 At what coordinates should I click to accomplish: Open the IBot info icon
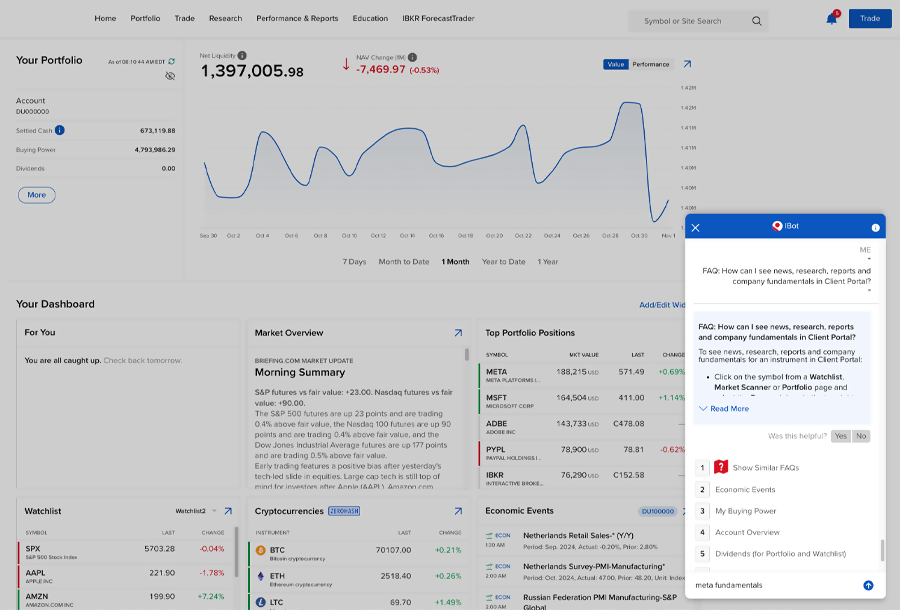876,226
